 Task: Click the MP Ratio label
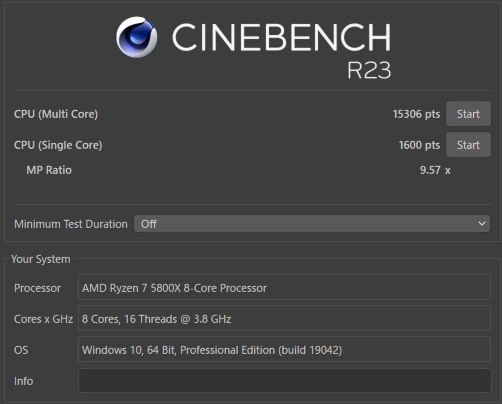(x=49, y=170)
